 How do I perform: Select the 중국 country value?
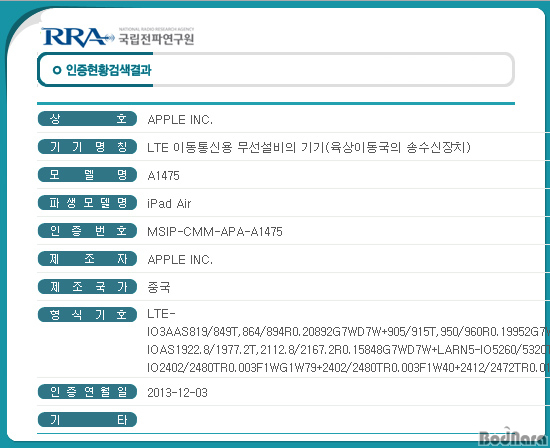[159, 287]
